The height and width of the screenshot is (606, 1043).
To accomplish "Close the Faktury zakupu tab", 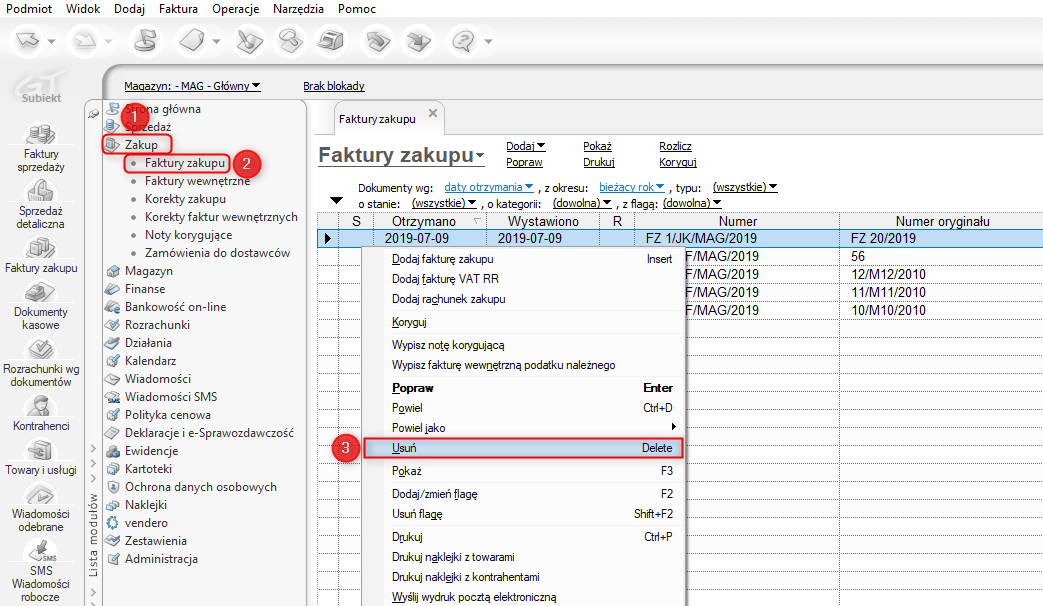I will click(x=432, y=114).
